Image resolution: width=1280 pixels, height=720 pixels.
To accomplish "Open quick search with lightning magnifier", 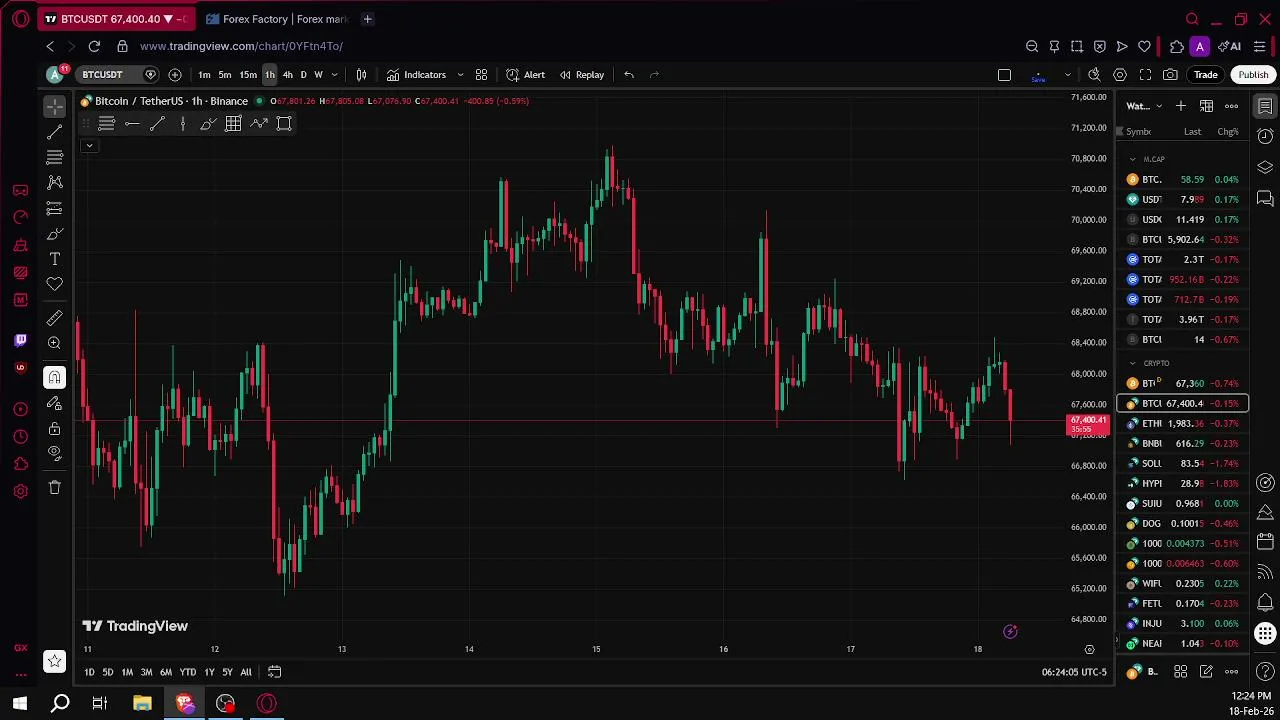I will (x=1094, y=75).
